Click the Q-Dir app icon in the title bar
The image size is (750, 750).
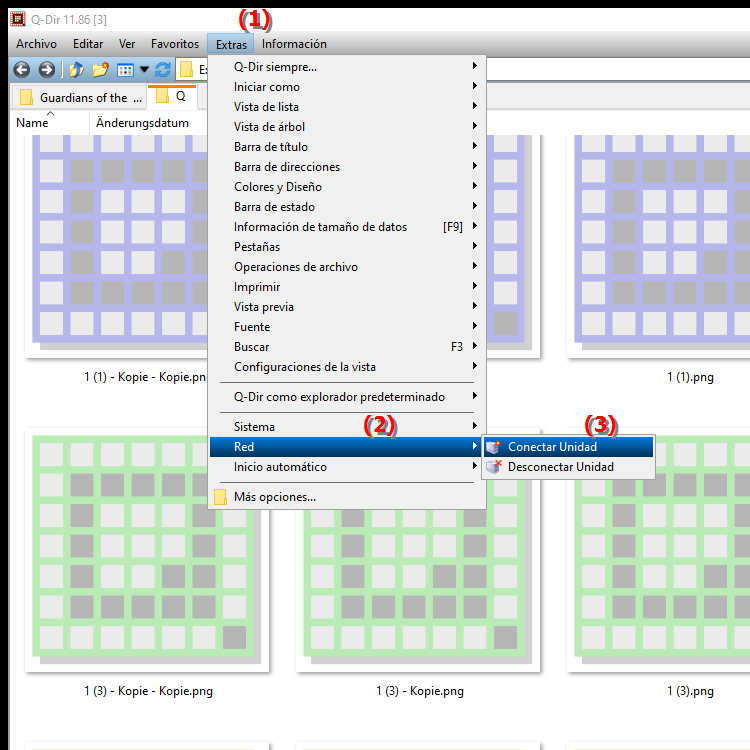tap(18, 19)
